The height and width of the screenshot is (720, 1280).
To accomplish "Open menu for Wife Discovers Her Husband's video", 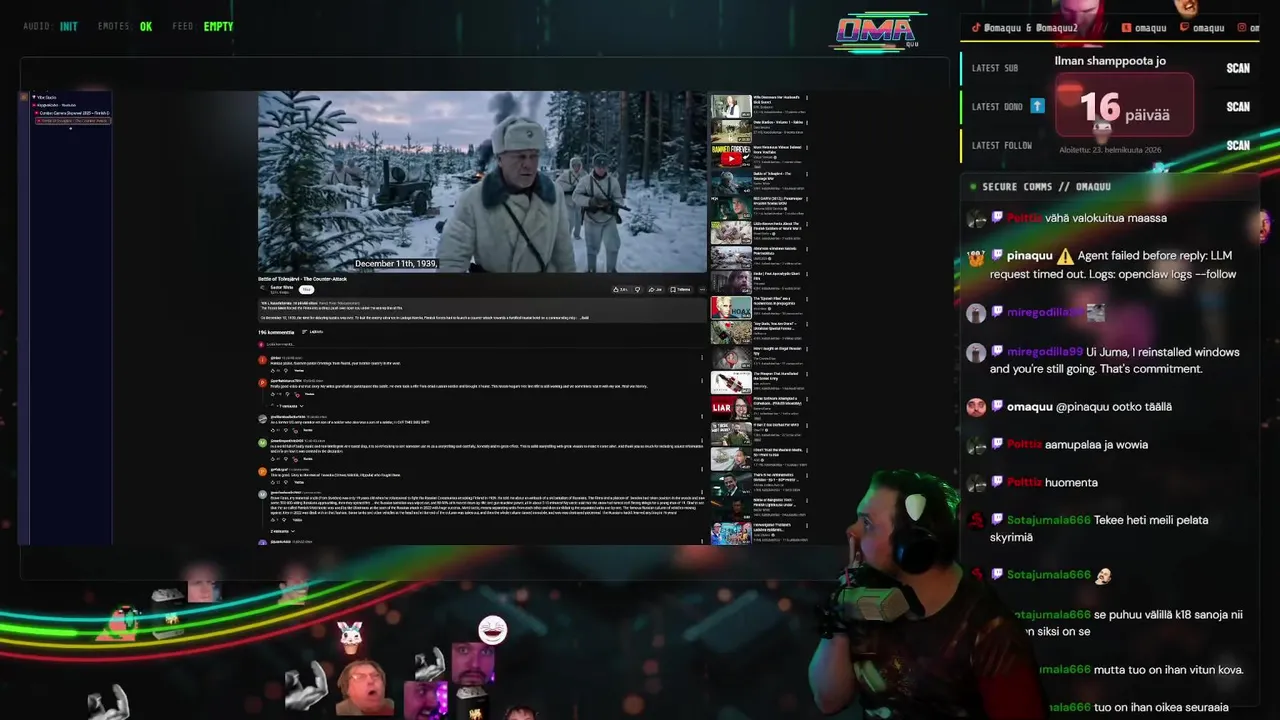I will pos(807,99).
